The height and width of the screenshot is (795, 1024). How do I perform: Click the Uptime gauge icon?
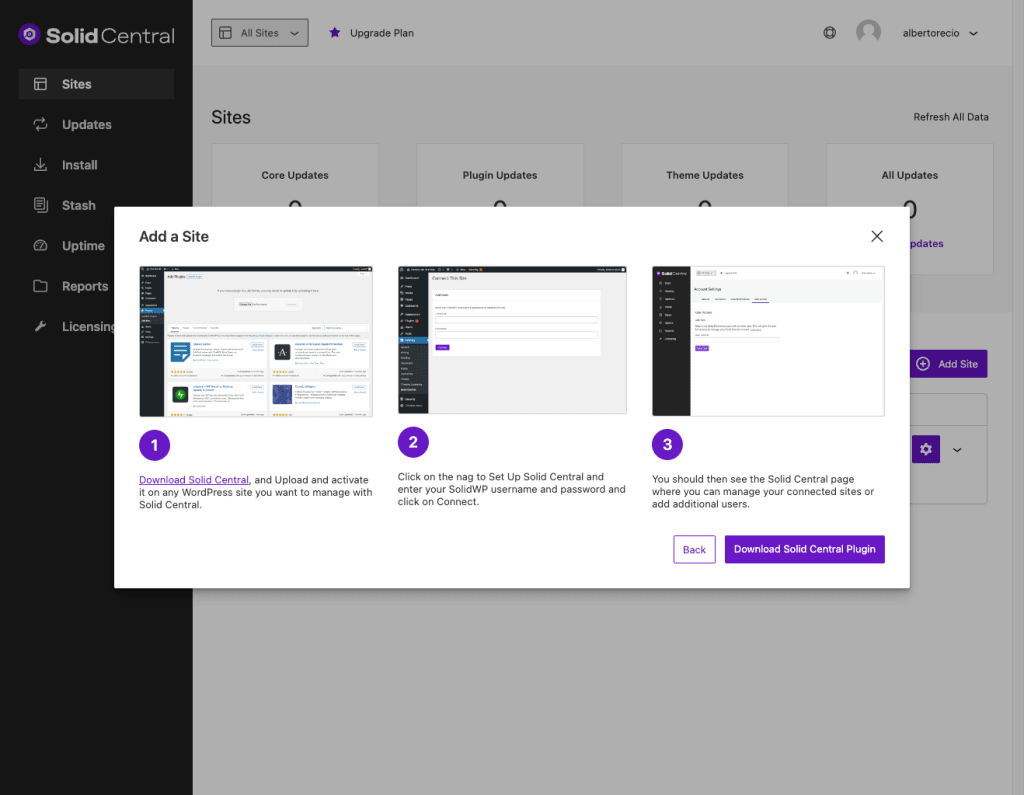coord(40,246)
